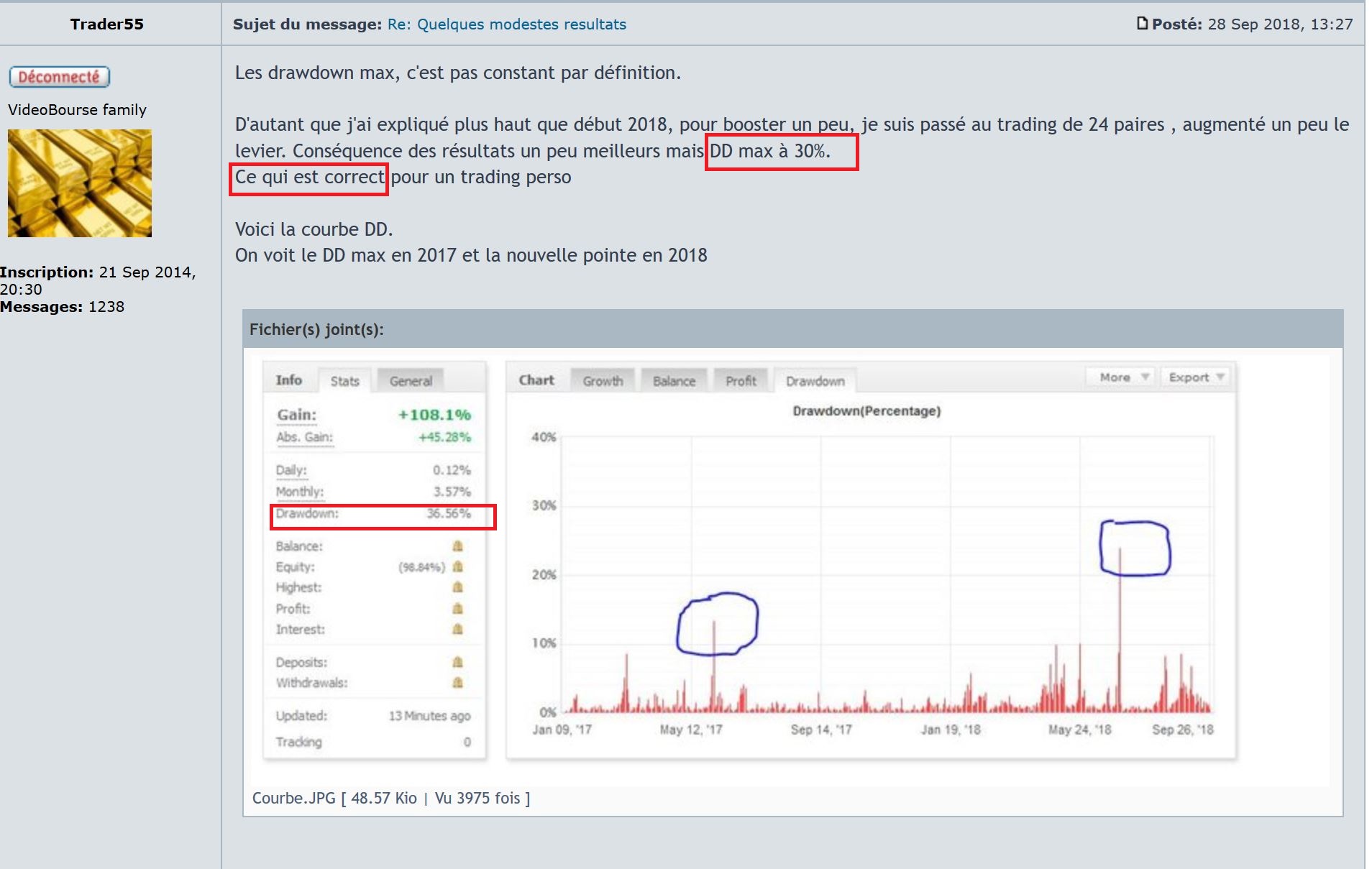Click the Equity percentage '(98.84%)'
1372x869 pixels.
click(x=421, y=567)
